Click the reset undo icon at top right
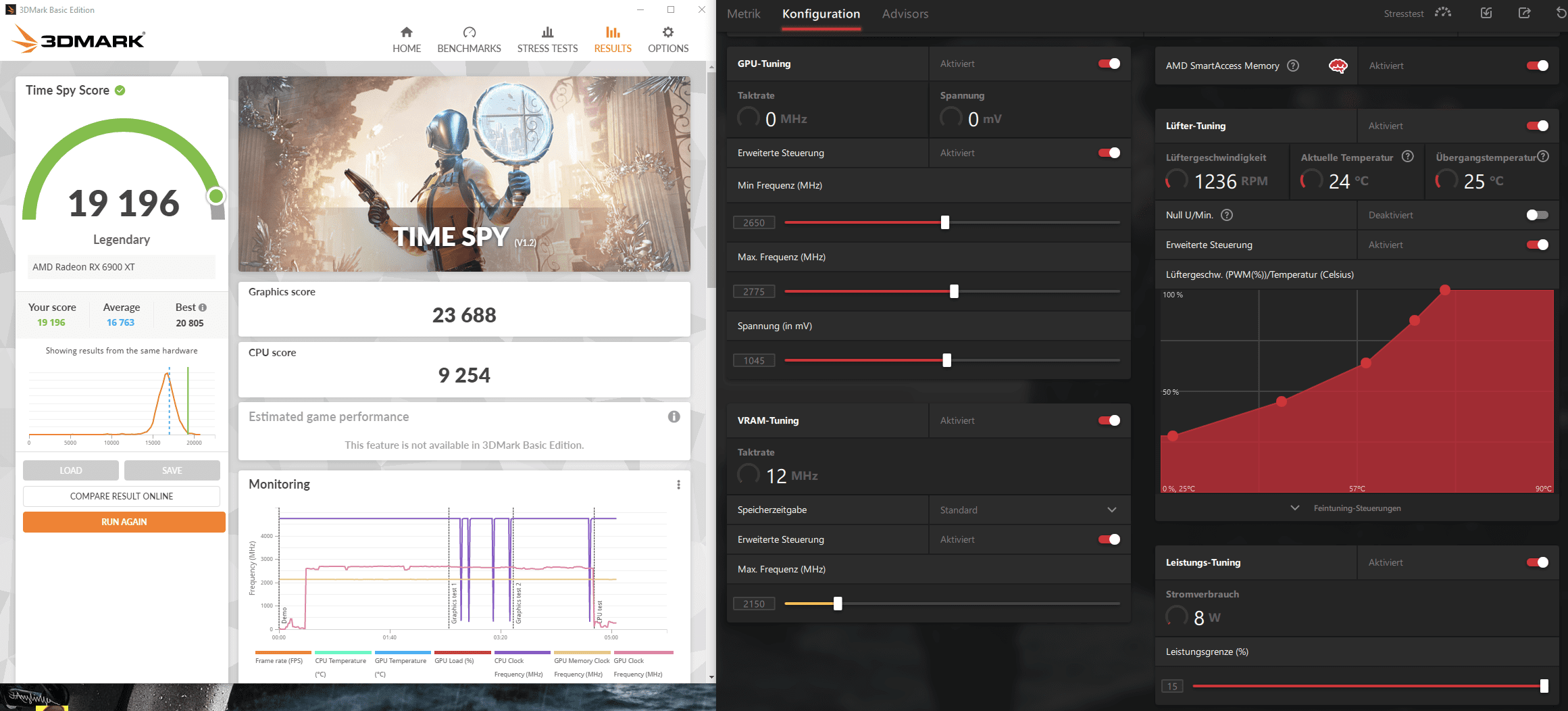 click(x=1561, y=13)
